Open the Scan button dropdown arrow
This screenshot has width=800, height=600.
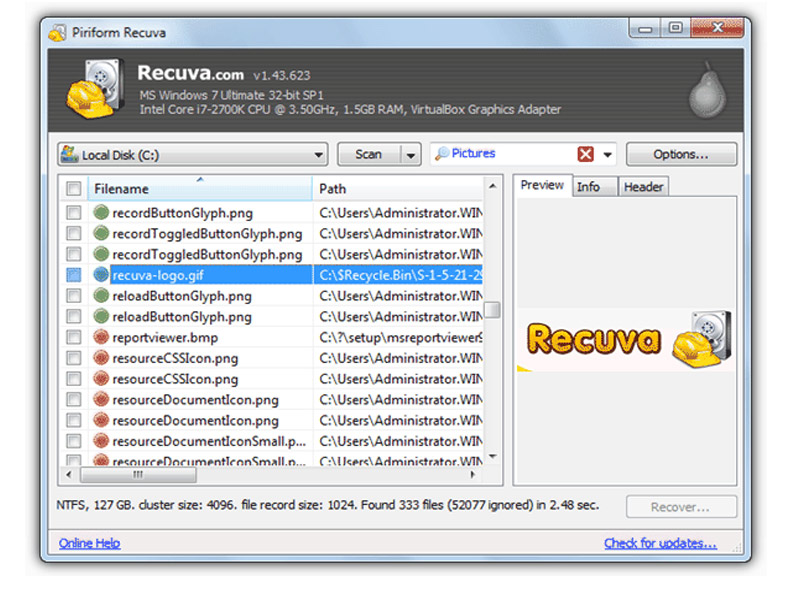[411, 155]
